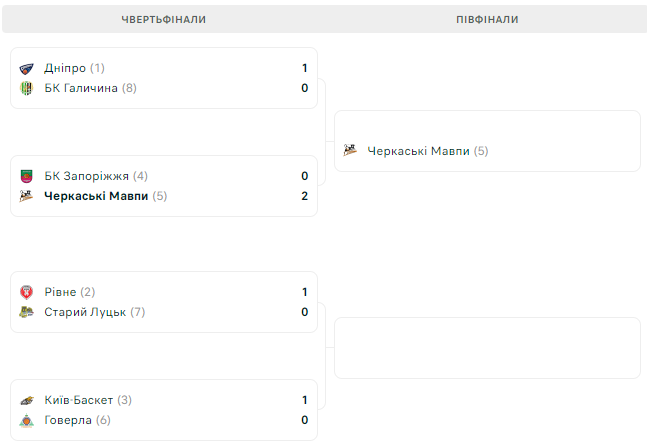Click Черкаські Мавпи name in semifinal card
The height and width of the screenshot is (447, 647).
tap(419, 151)
